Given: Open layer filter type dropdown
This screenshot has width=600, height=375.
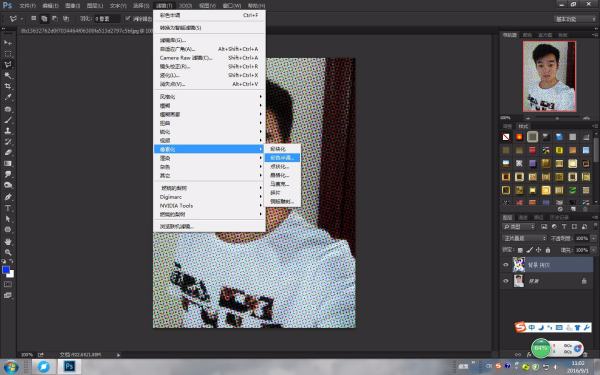Looking at the screenshot, I should (x=518, y=227).
